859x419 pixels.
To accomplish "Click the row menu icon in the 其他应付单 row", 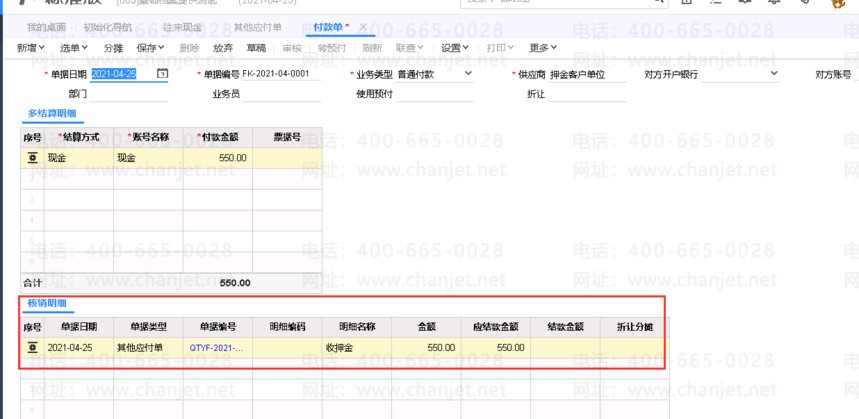I will tap(32, 347).
